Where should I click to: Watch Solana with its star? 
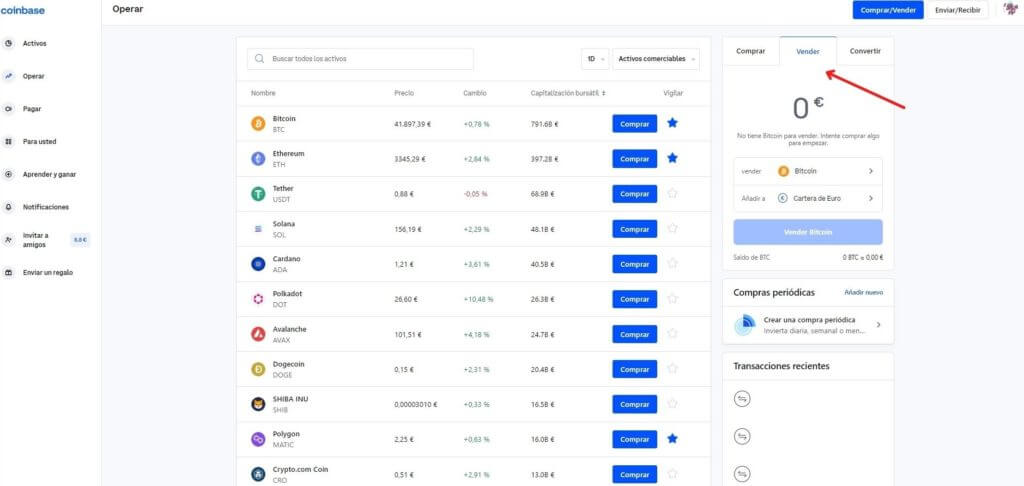point(673,229)
